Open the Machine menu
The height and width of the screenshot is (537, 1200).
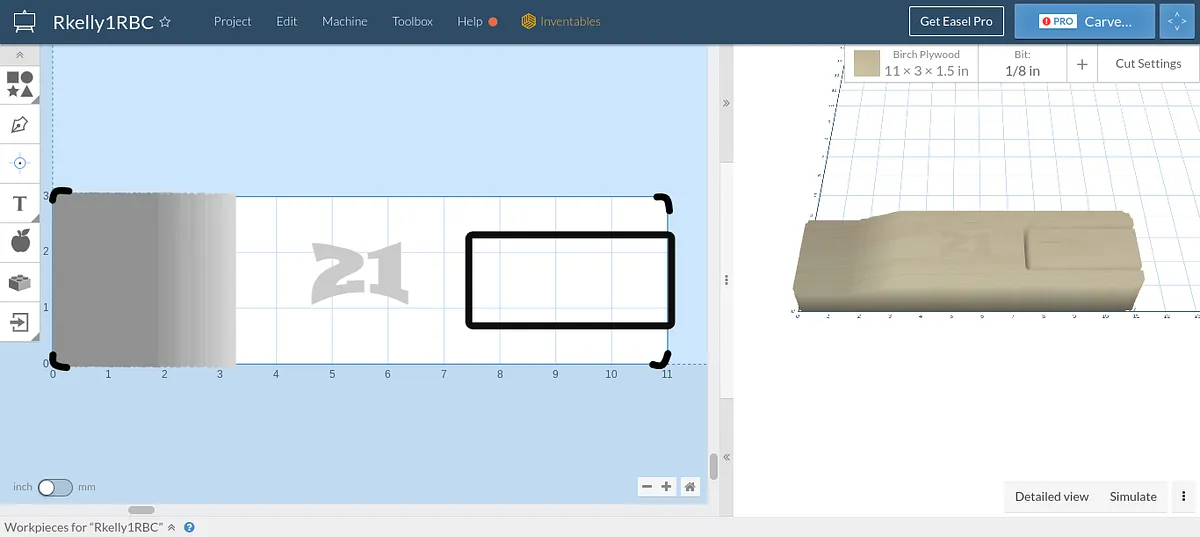(x=344, y=21)
